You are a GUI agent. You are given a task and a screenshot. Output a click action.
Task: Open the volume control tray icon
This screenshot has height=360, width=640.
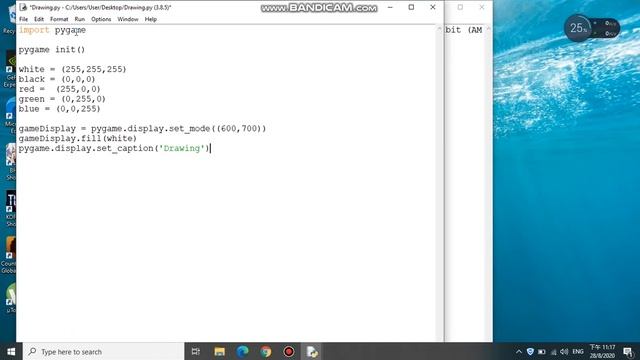tap(564, 352)
